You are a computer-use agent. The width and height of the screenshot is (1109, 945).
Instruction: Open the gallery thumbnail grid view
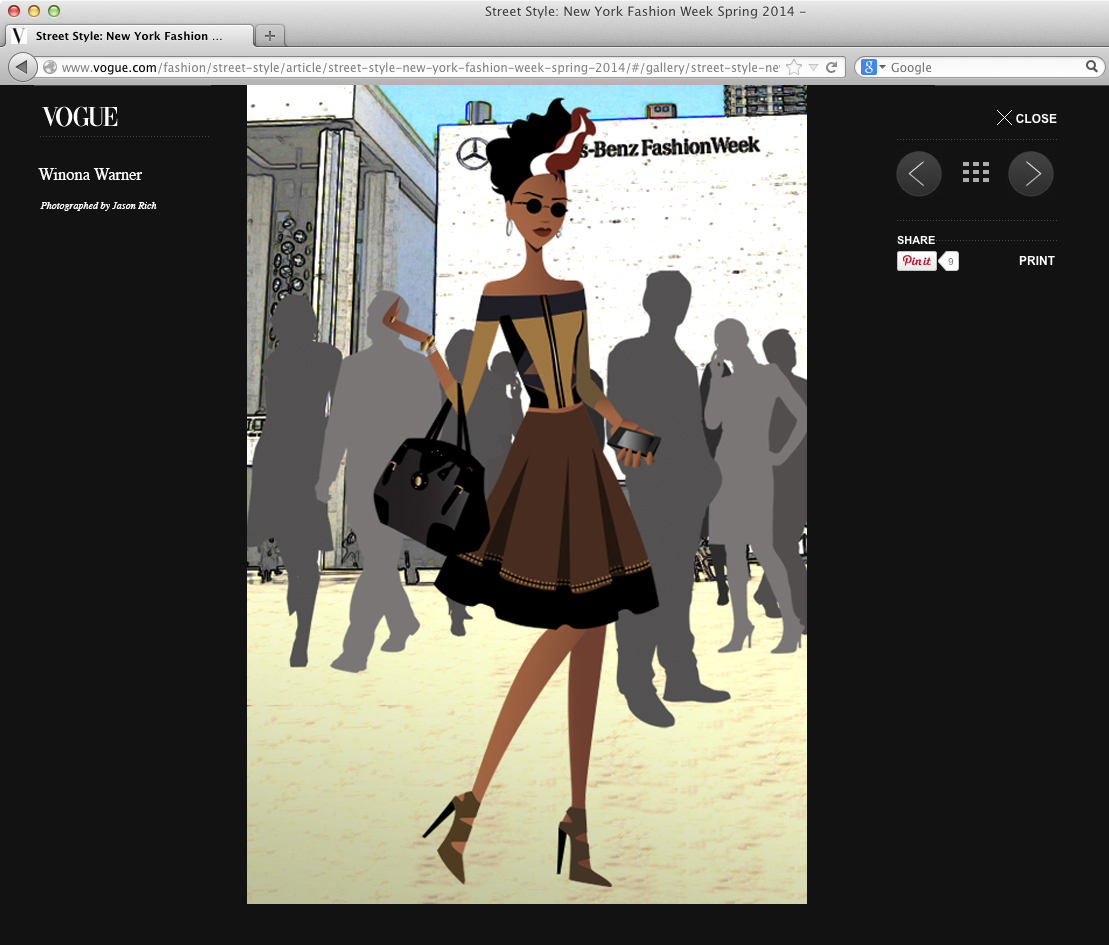[975, 173]
